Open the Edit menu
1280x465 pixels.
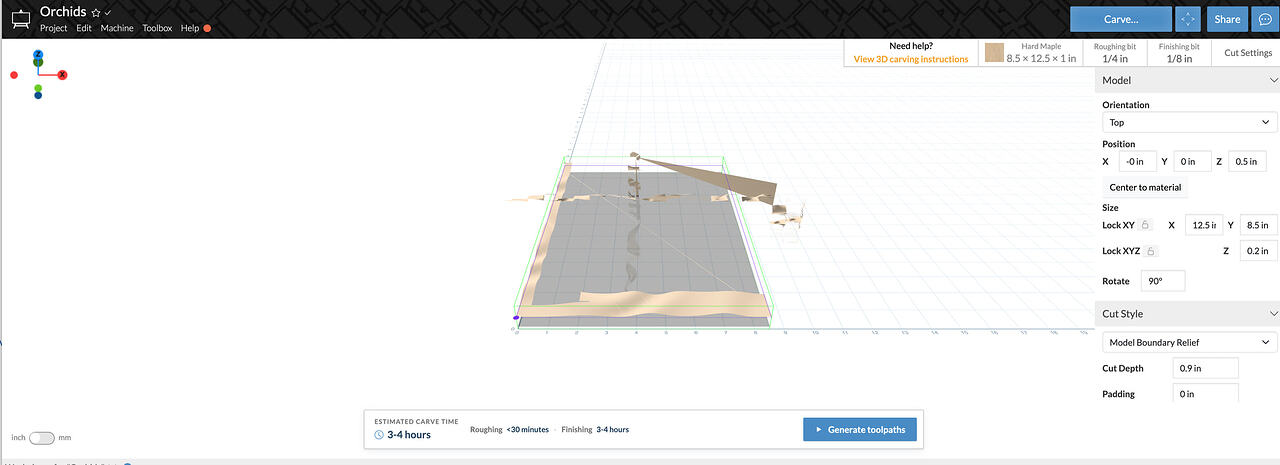pyautogui.click(x=84, y=28)
